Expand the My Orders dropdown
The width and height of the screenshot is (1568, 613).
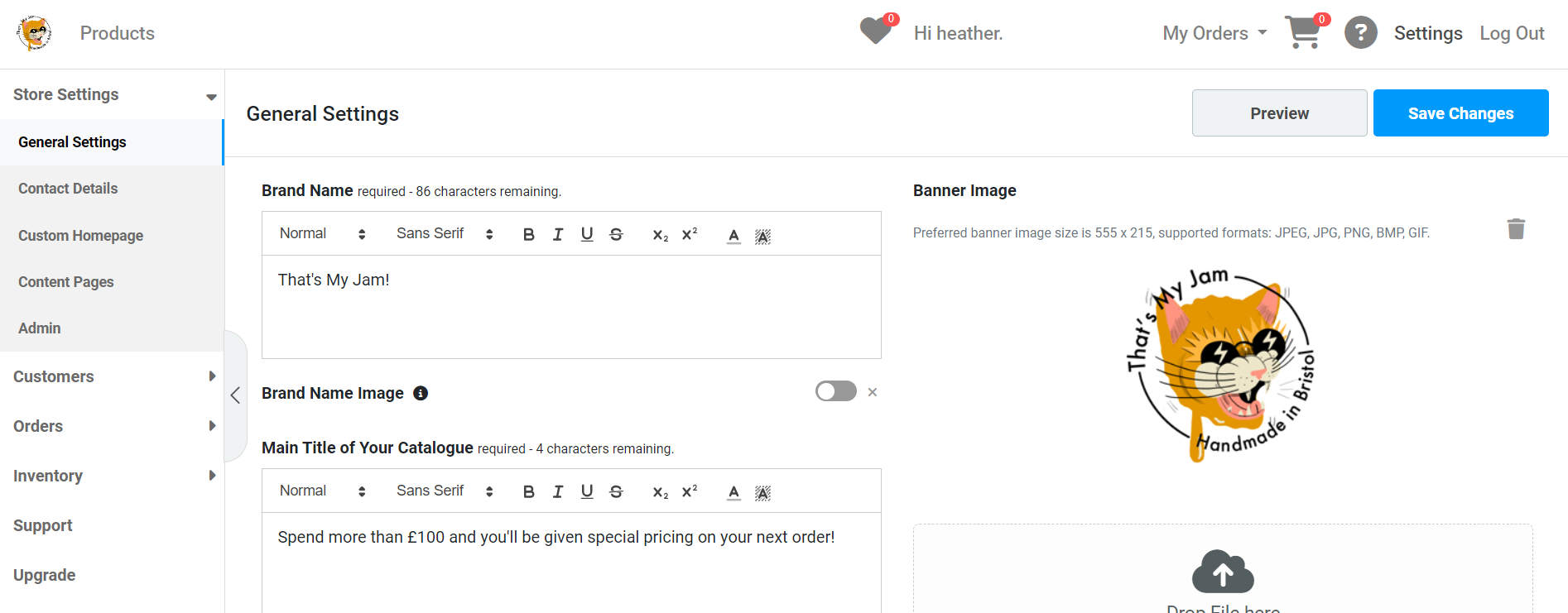[x=1214, y=33]
